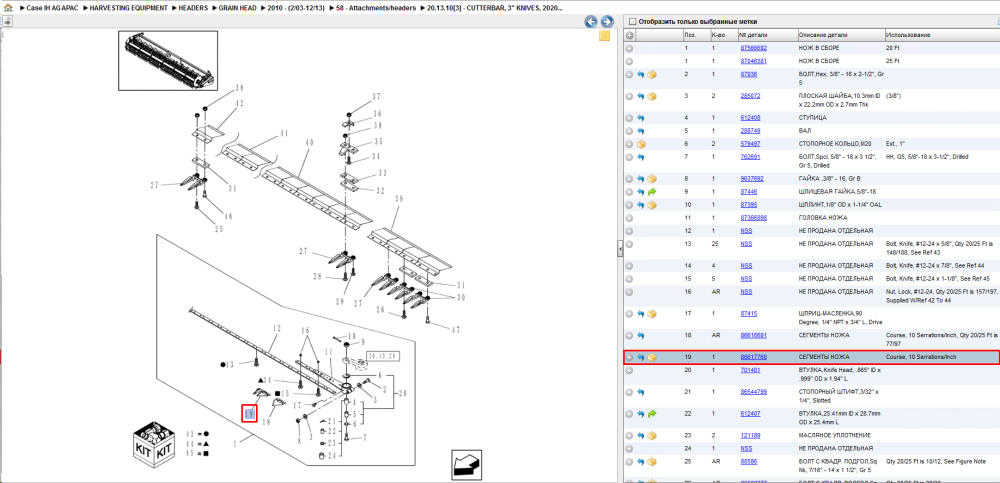This screenshot has height=483, width=1000.
Task: Open part number link 9637692
Action: (752, 179)
